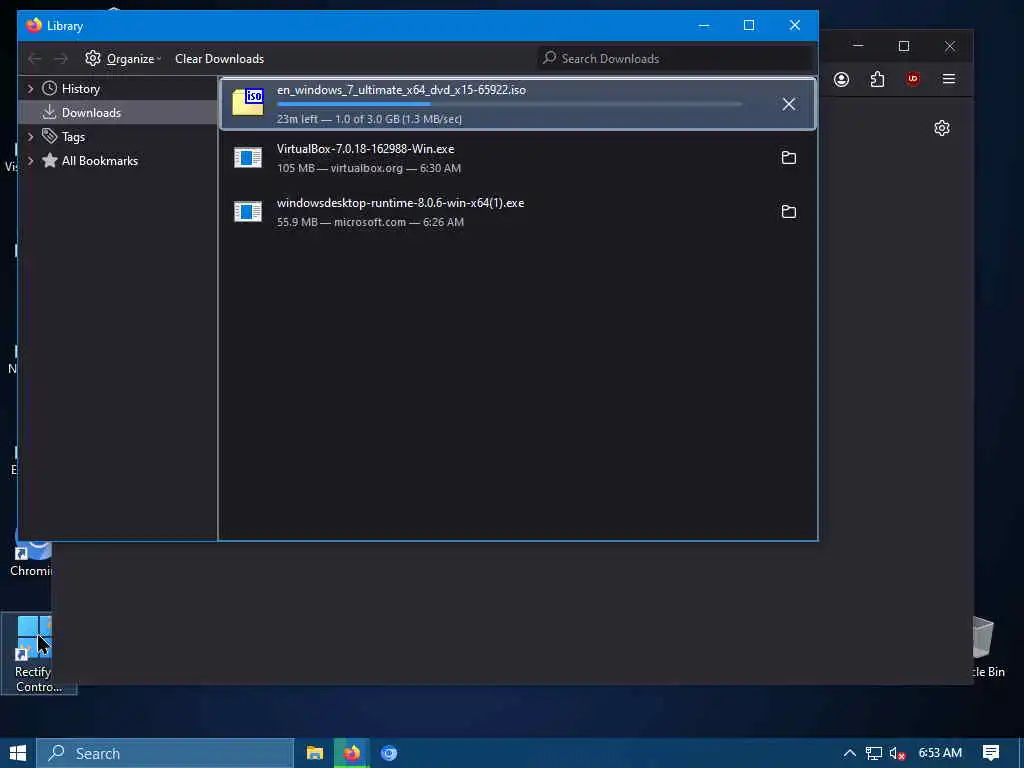Viewport: 1024px width, 768px height.
Task: Open Firefox account icon in browser window
Action: (841, 80)
